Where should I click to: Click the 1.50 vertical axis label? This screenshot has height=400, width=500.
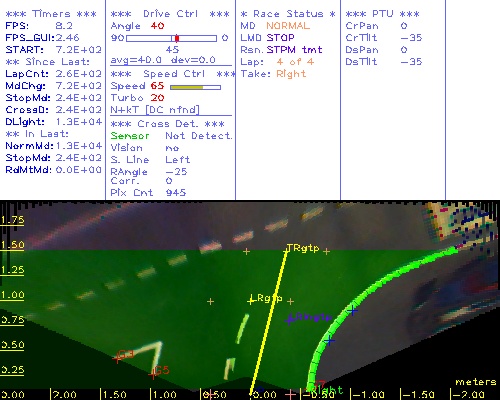coord(12,245)
